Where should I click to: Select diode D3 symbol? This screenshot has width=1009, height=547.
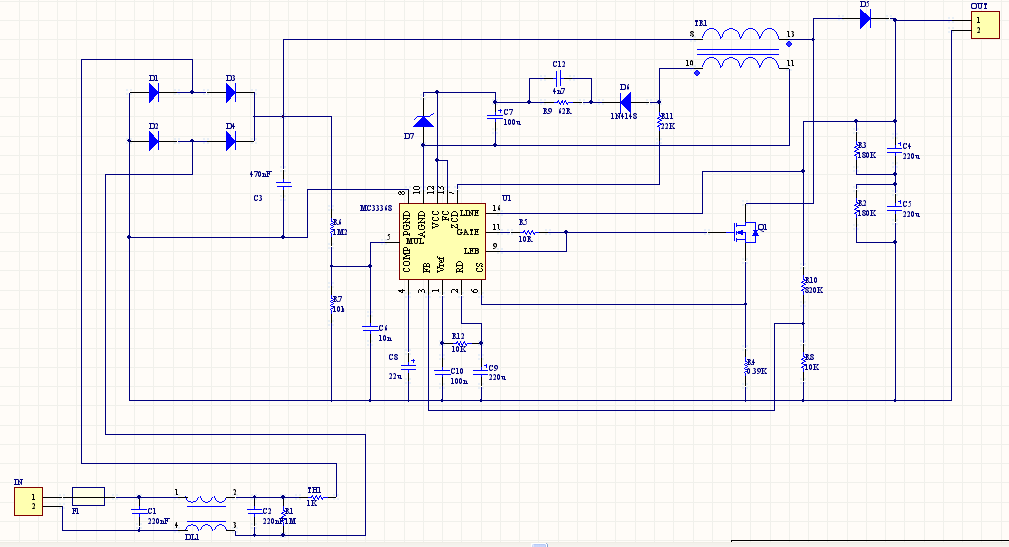click(231, 93)
